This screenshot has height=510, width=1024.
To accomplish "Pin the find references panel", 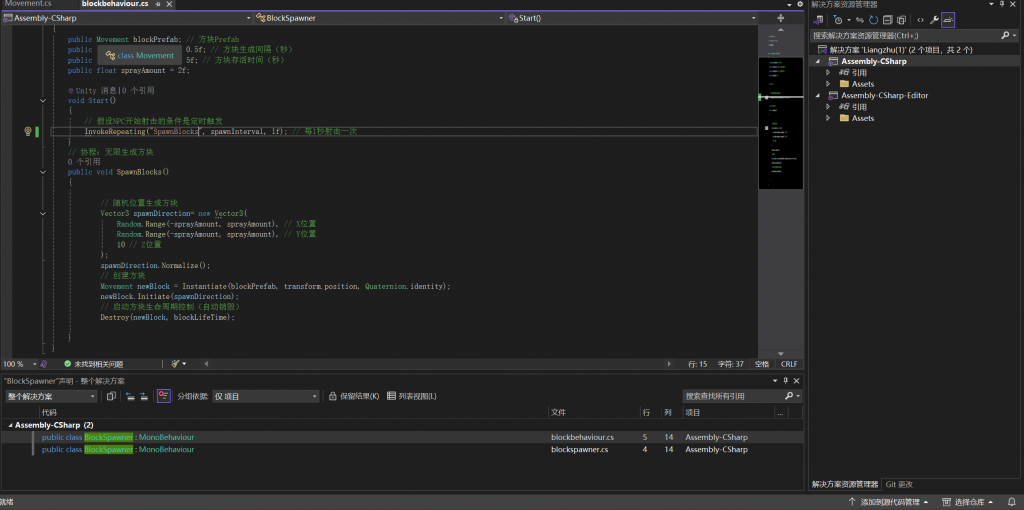I will point(786,381).
